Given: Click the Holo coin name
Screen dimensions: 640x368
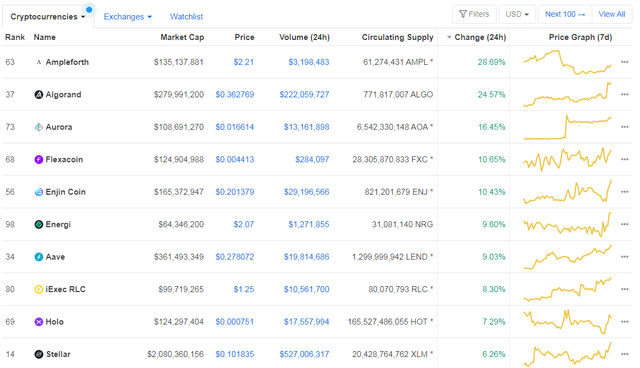Looking at the screenshot, I should (54, 321).
